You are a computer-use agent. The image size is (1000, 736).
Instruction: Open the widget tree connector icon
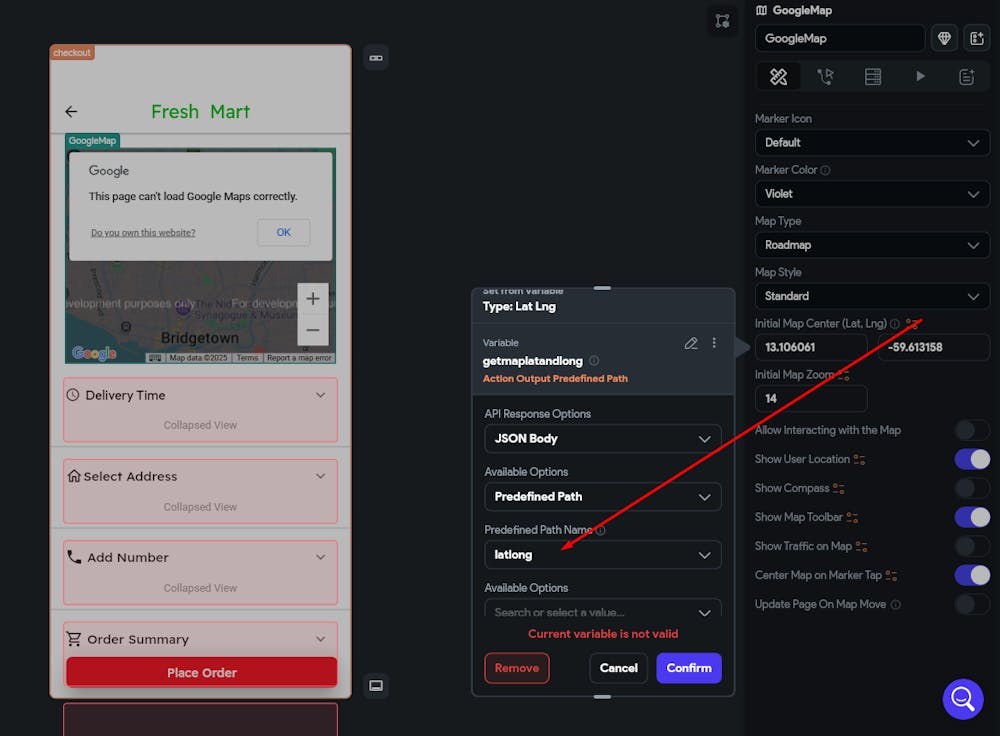[722, 21]
